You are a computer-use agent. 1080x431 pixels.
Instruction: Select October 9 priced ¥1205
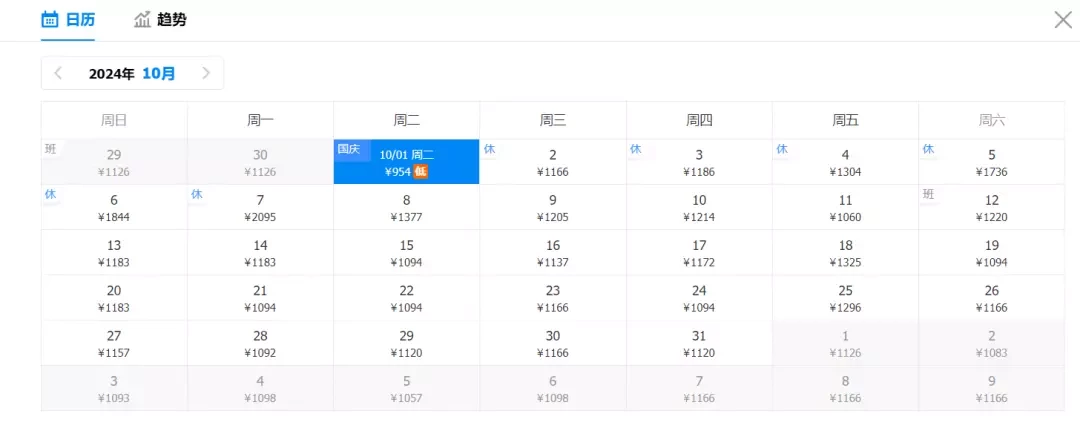click(553, 207)
